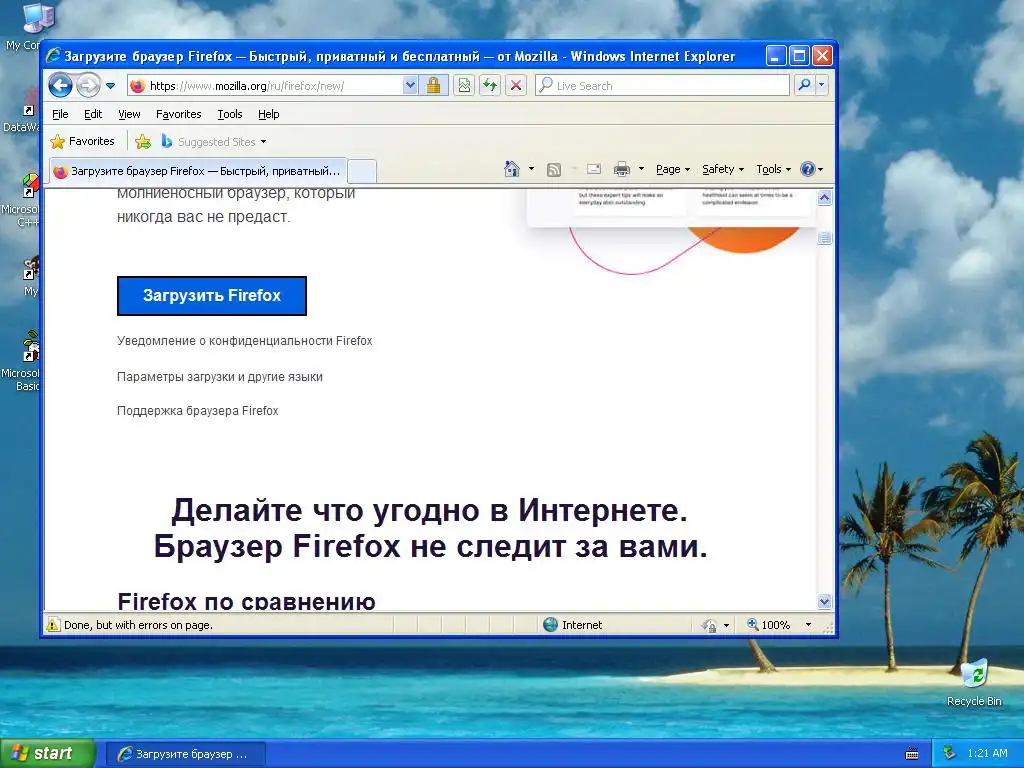Open the Tools menu in menu bar
The image size is (1024, 768).
230,114
